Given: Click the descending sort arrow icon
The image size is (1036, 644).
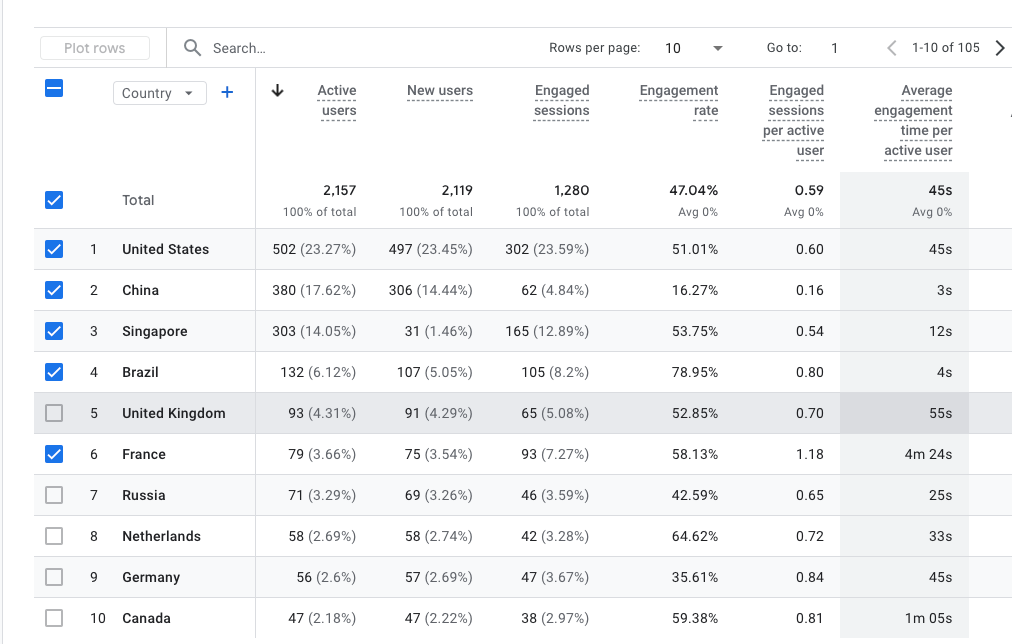Looking at the screenshot, I should tap(278, 91).
